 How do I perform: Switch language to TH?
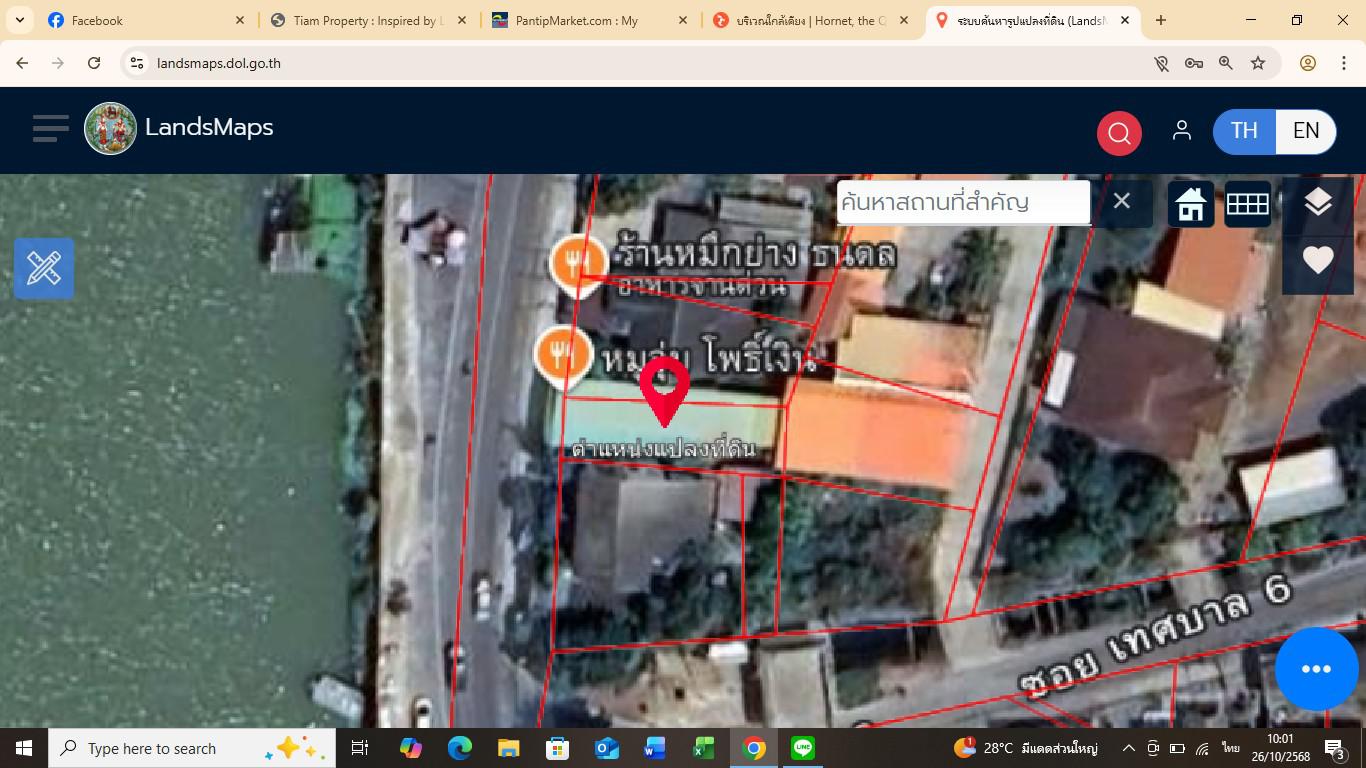(1244, 131)
